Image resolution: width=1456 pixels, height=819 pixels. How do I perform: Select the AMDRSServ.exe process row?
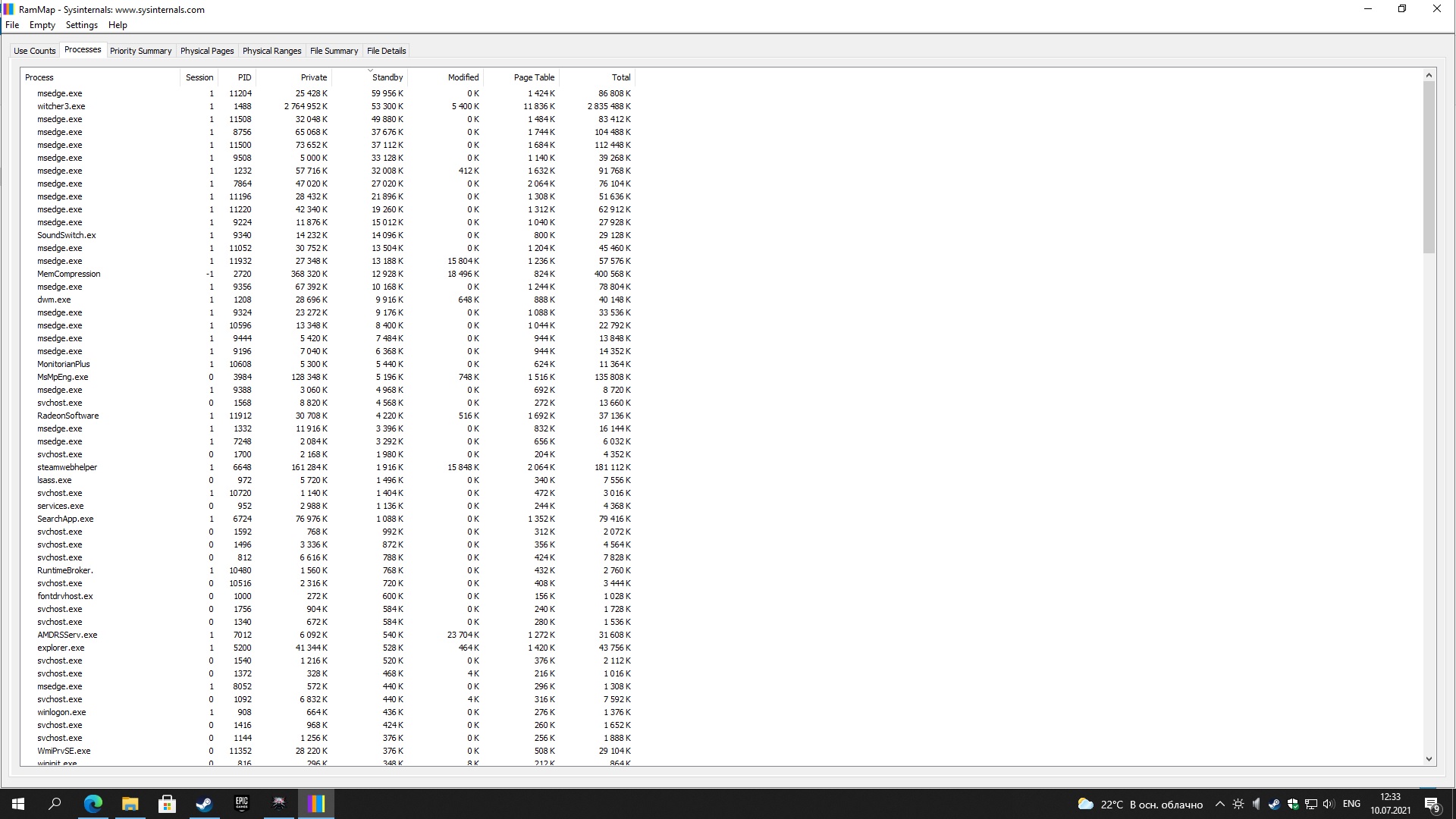328,635
